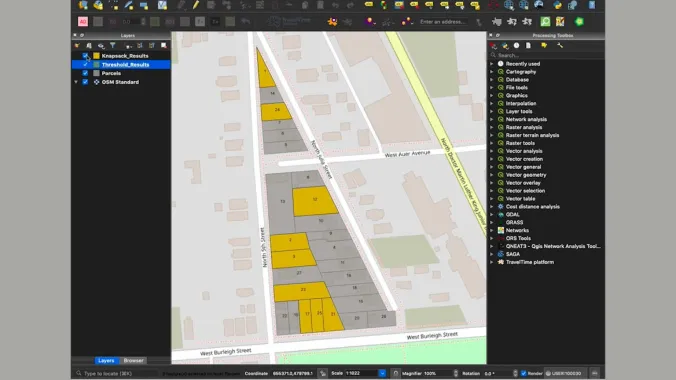Open the log messages button in status bar
Screen dimensions: 676x380
click(595, 374)
